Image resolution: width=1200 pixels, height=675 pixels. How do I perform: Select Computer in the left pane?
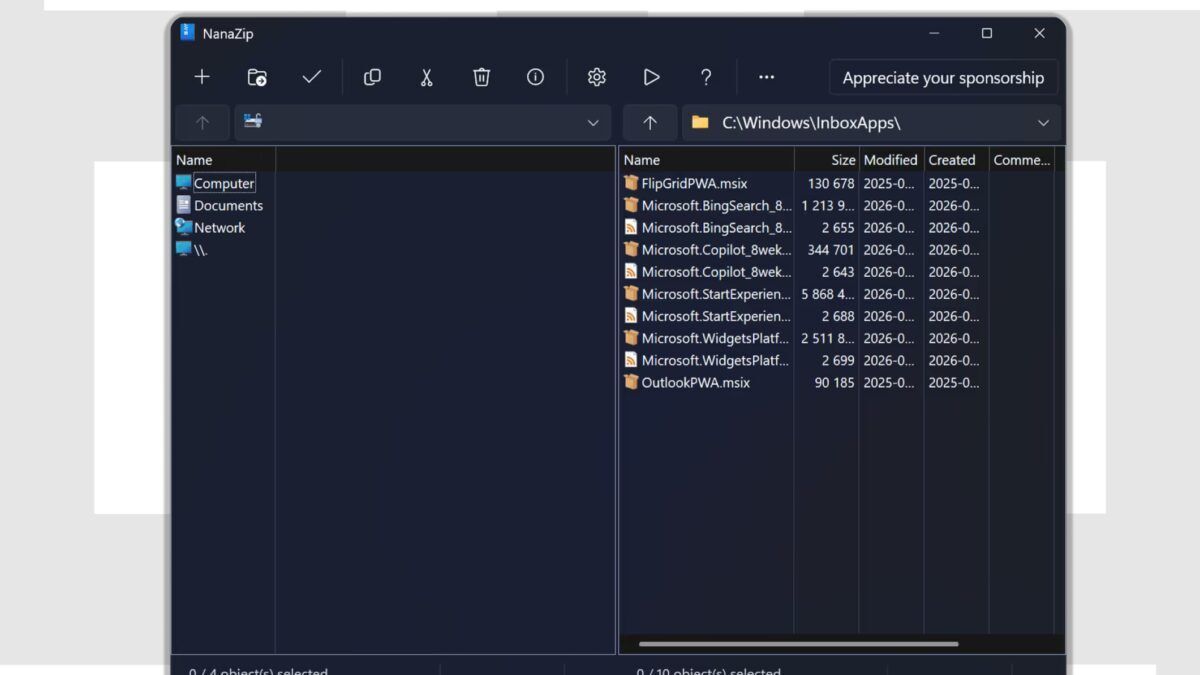pos(224,183)
